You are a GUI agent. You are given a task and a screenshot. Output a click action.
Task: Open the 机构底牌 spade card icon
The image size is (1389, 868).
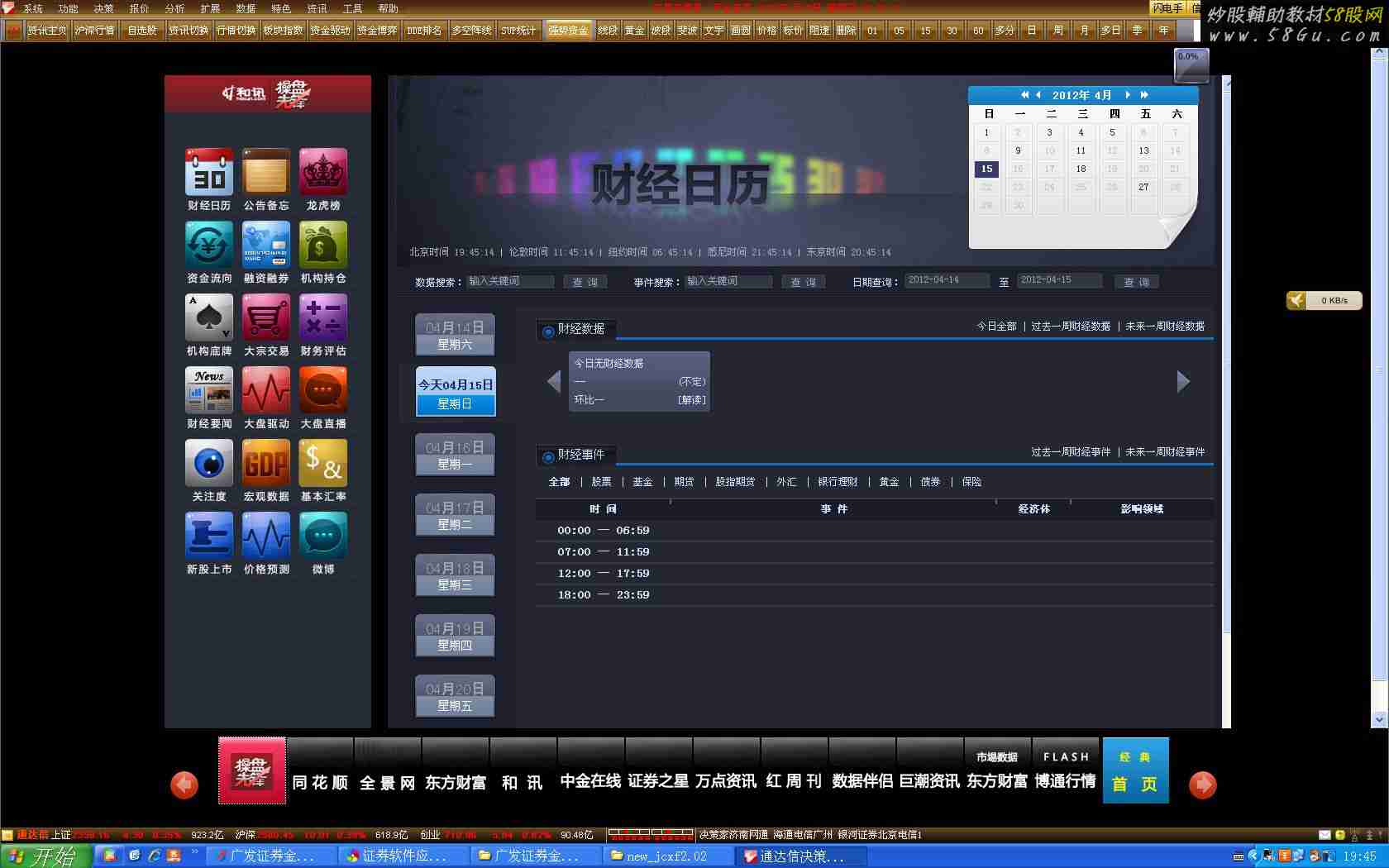click(209, 317)
